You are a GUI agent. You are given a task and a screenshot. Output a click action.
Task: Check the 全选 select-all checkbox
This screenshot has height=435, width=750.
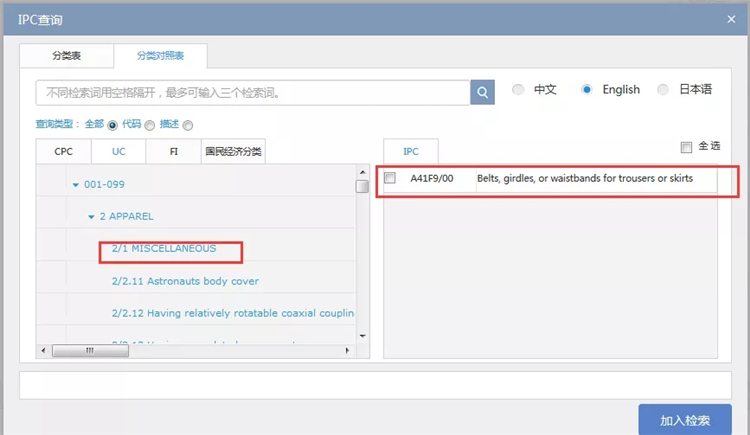[686, 147]
